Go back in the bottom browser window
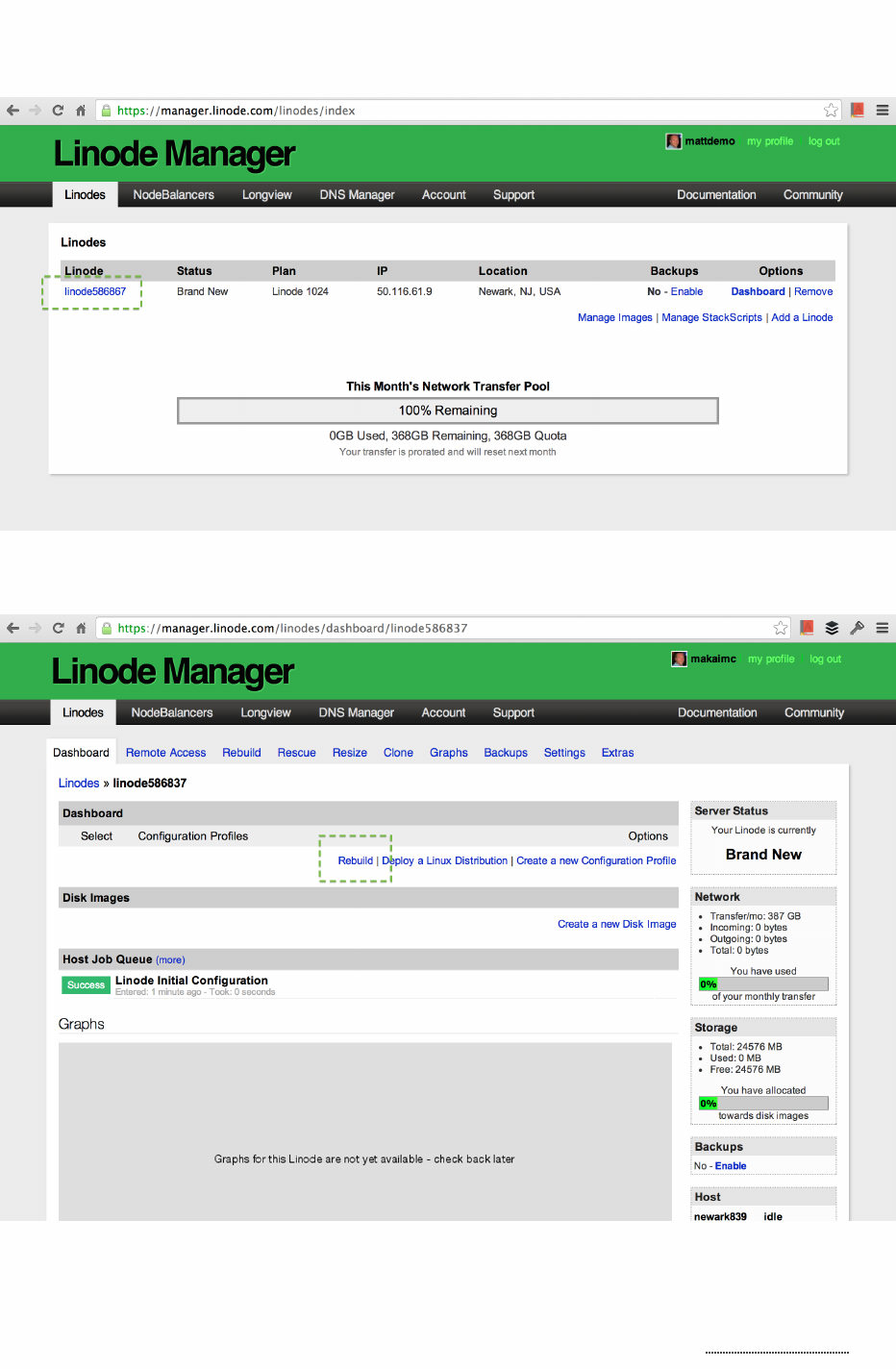Image resolution: width=896 pixels, height=1369 pixels. [x=12, y=628]
